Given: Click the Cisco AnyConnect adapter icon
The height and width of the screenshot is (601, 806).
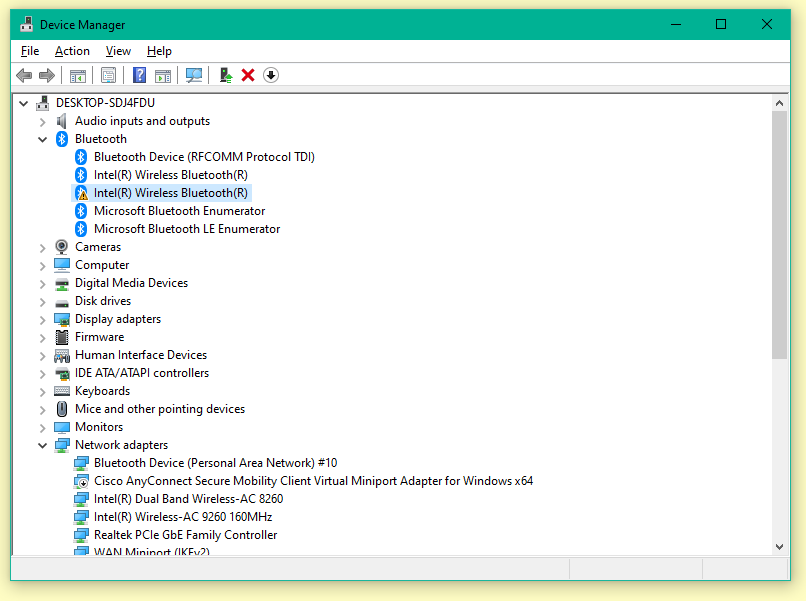Looking at the screenshot, I should coord(81,482).
